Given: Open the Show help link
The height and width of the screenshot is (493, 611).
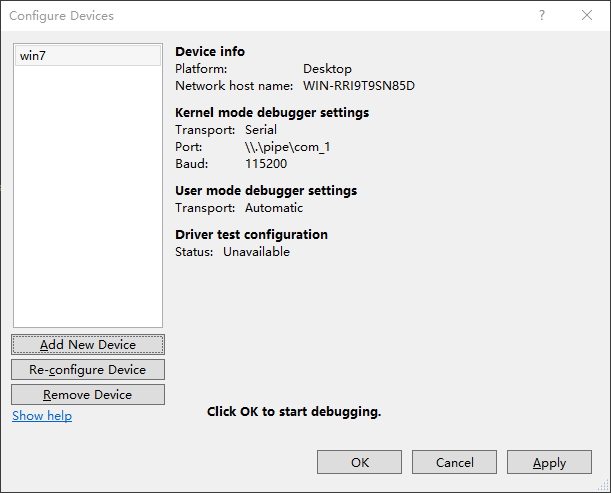Looking at the screenshot, I should click(42, 415).
